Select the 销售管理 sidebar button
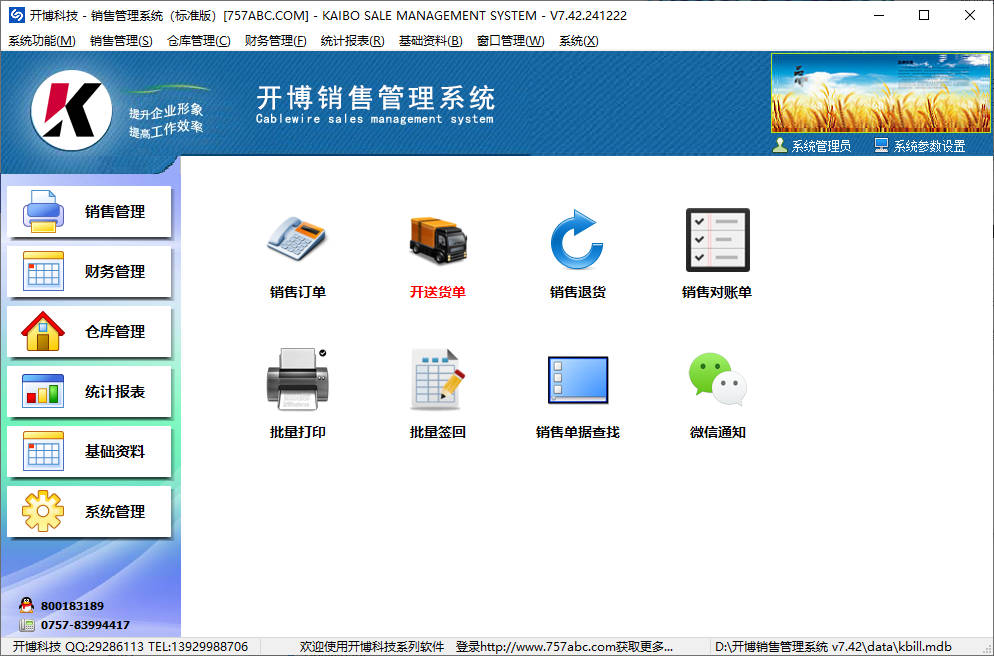This screenshot has height=656, width=994. tap(89, 212)
